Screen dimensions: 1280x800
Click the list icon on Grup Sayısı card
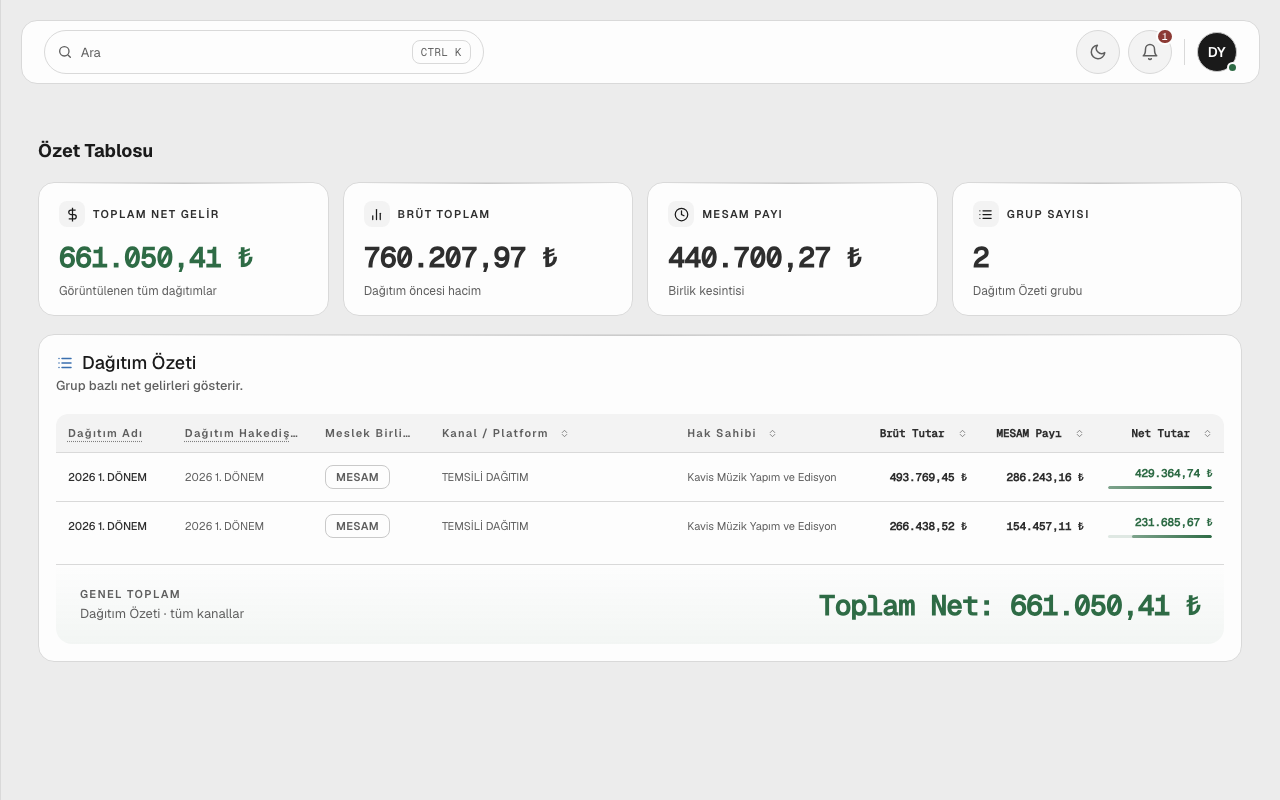tap(986, 214)
